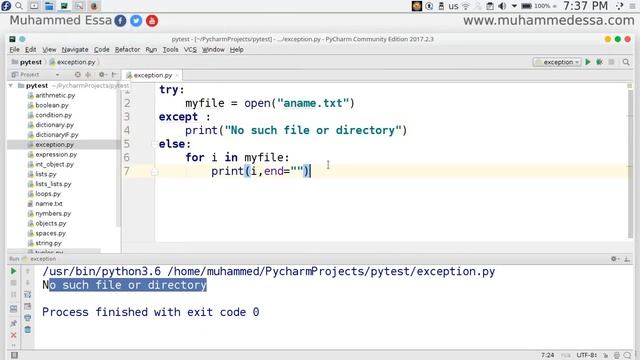The width and height of the screenshot is (640, 360).
Task: Open the Wi-Fi network indicator
Action: pos(466,6)
